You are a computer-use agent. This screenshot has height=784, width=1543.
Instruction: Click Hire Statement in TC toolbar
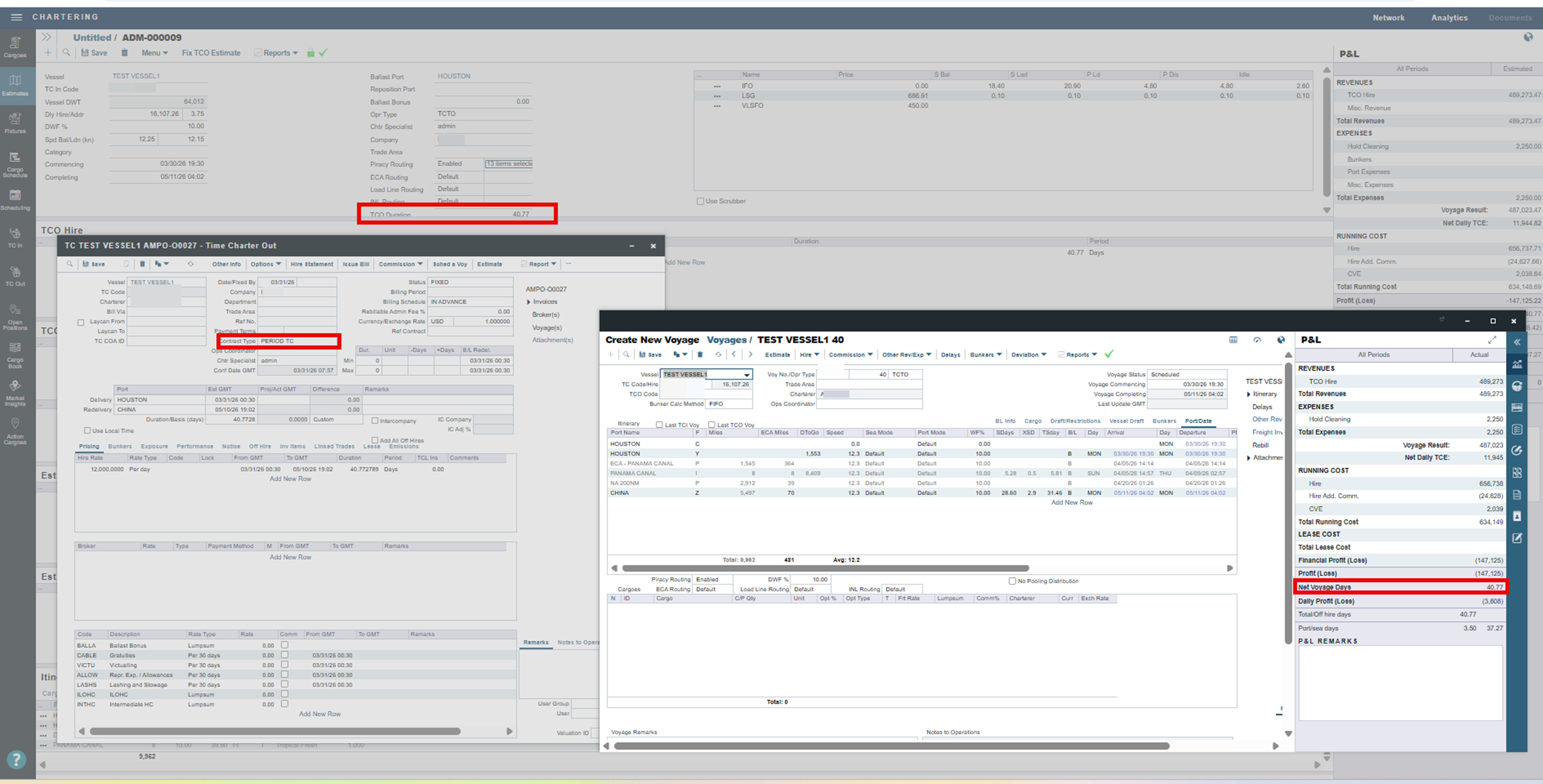(312, 264)
